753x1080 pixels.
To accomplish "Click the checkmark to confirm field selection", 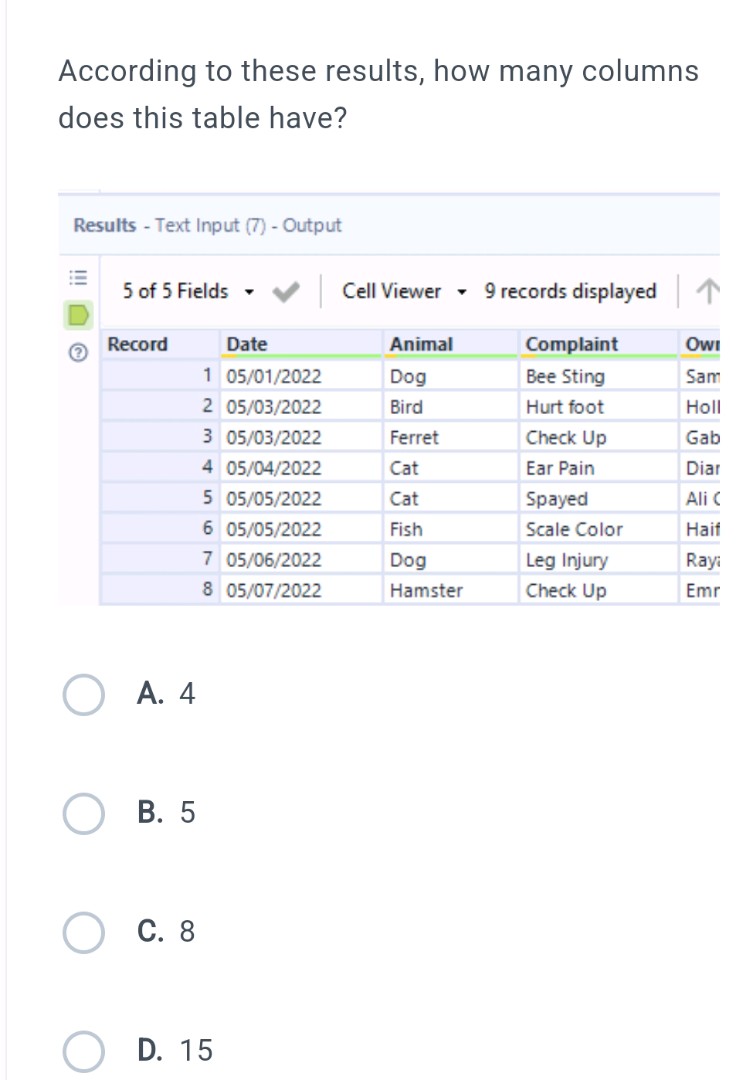I will pyautogui.click(x=285, y=291).
